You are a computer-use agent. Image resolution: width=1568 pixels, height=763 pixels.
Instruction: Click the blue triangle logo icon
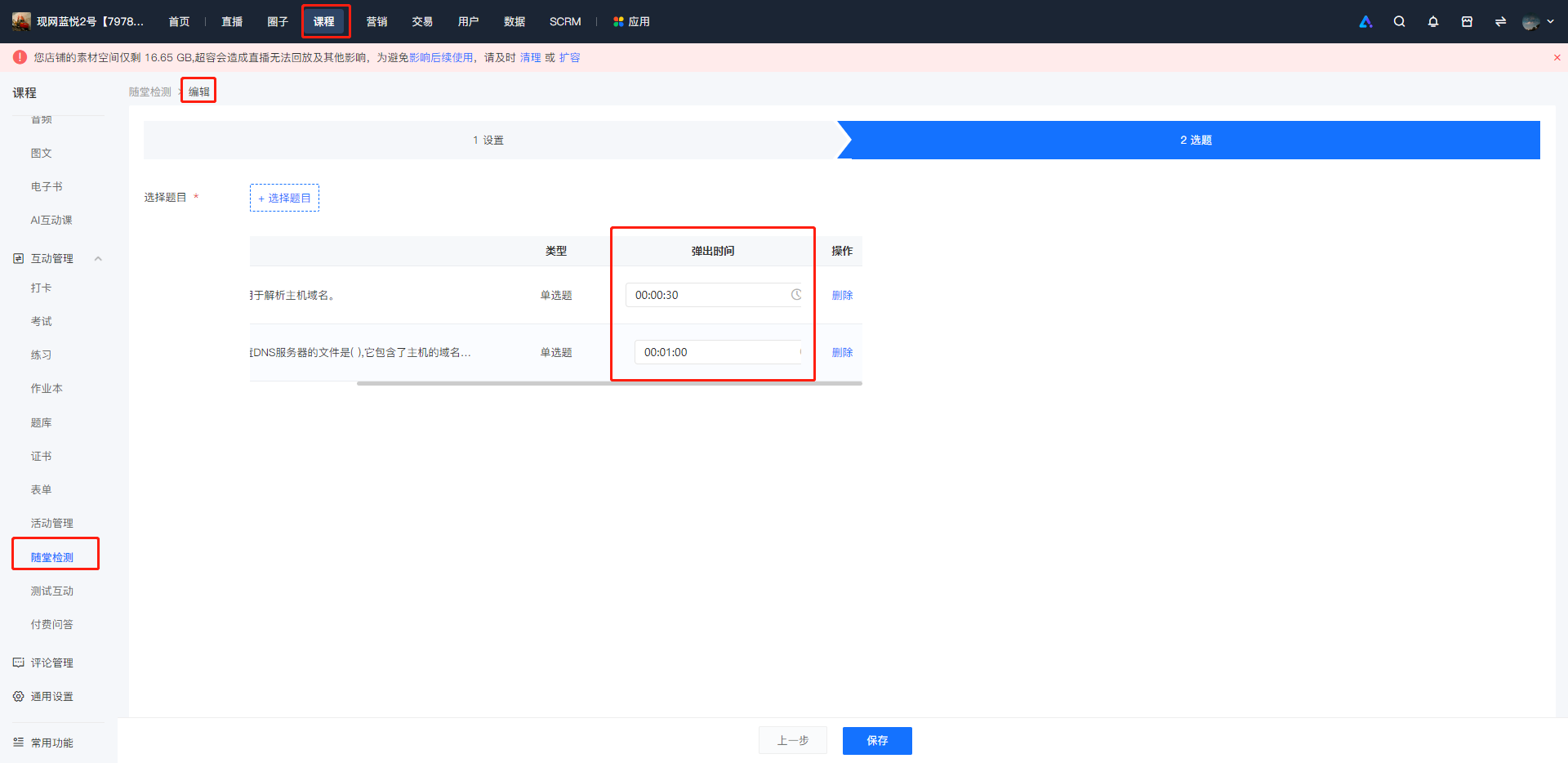tap(1365, 22)
